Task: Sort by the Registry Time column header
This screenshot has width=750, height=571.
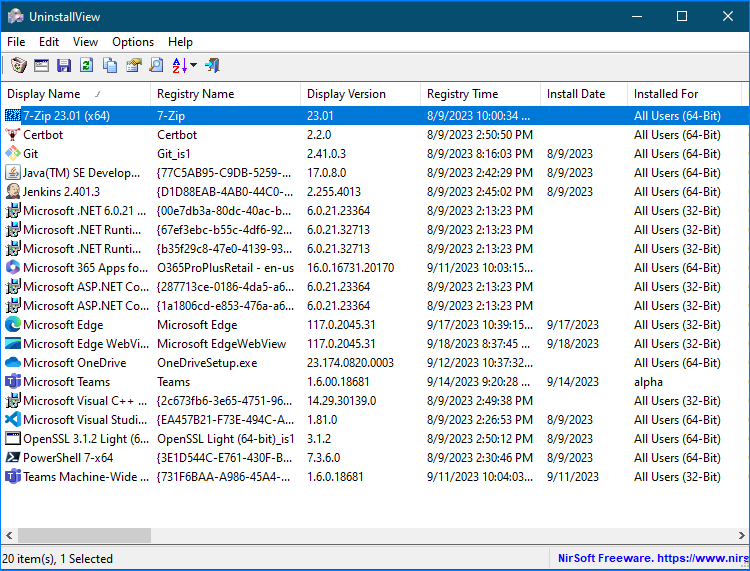Action: pos(480,94)
